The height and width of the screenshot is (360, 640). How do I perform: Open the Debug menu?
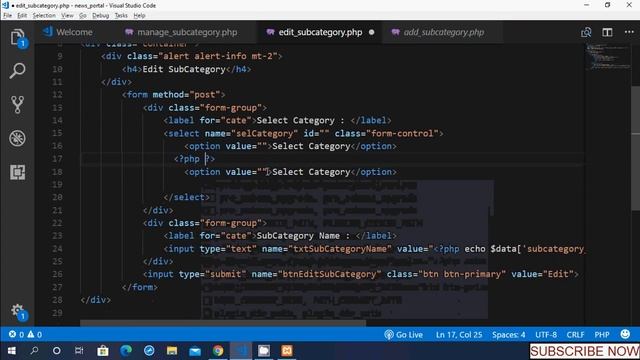click(x=100, y=16)
